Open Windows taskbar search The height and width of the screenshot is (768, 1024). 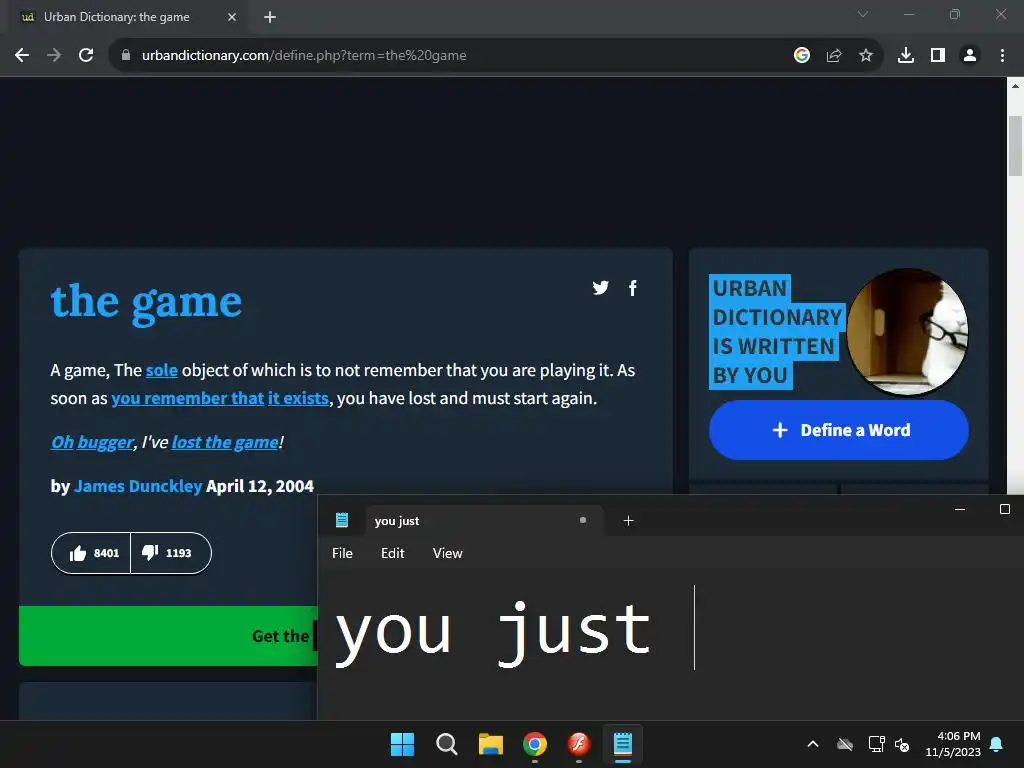[447, 744]
